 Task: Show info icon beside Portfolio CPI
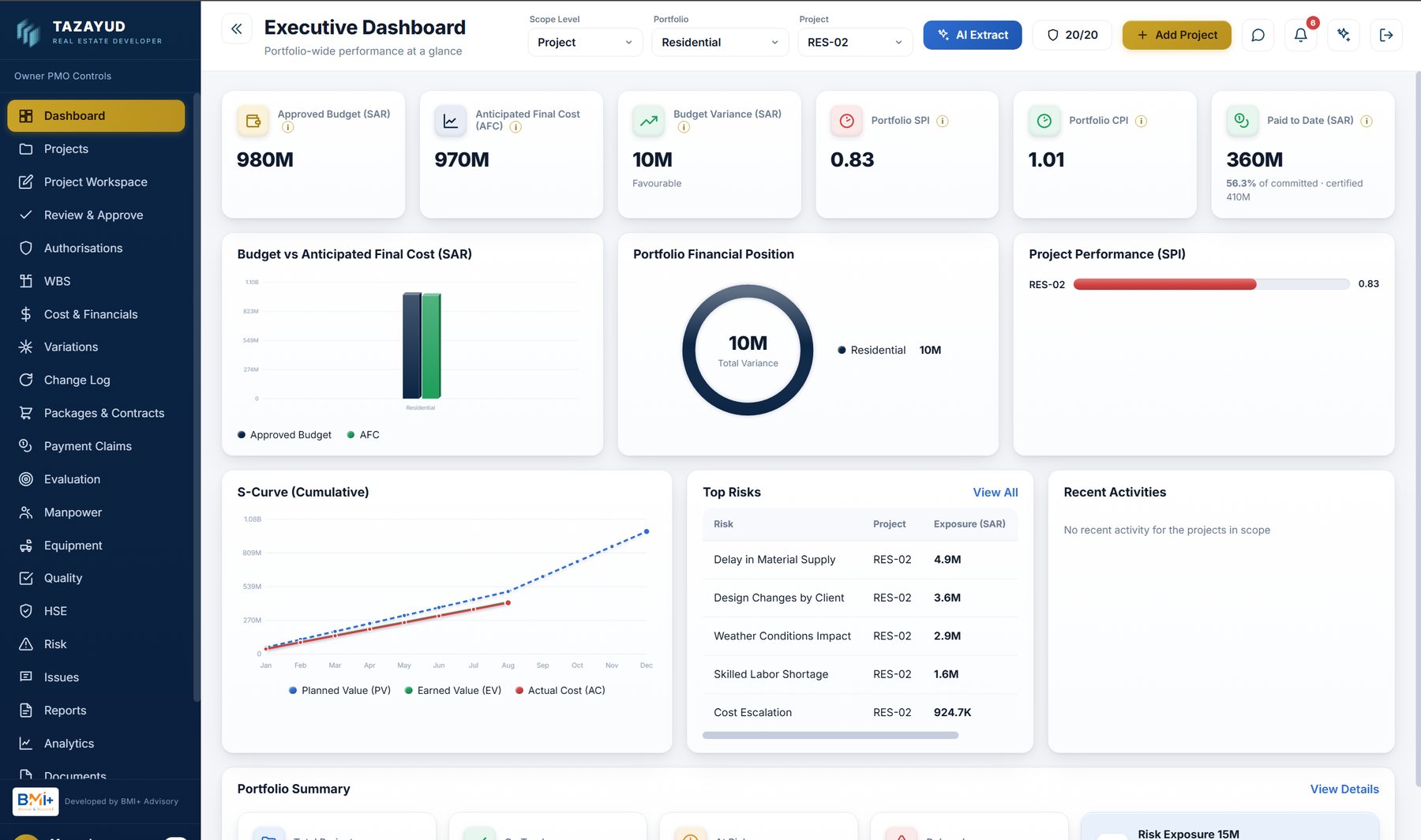pos(1141,121)
